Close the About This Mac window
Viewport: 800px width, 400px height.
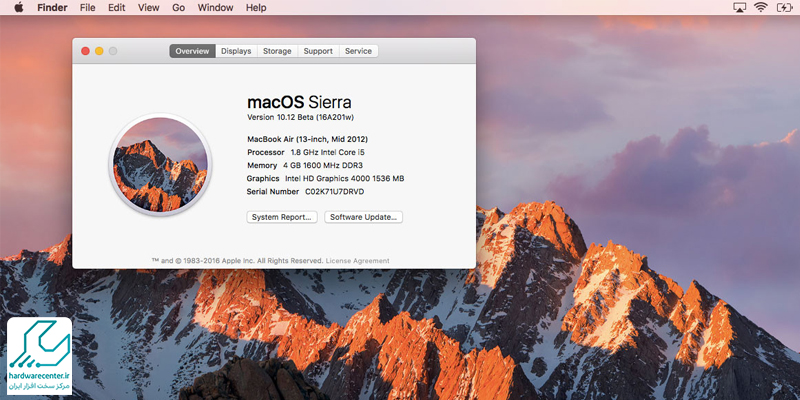coord(85,51)
